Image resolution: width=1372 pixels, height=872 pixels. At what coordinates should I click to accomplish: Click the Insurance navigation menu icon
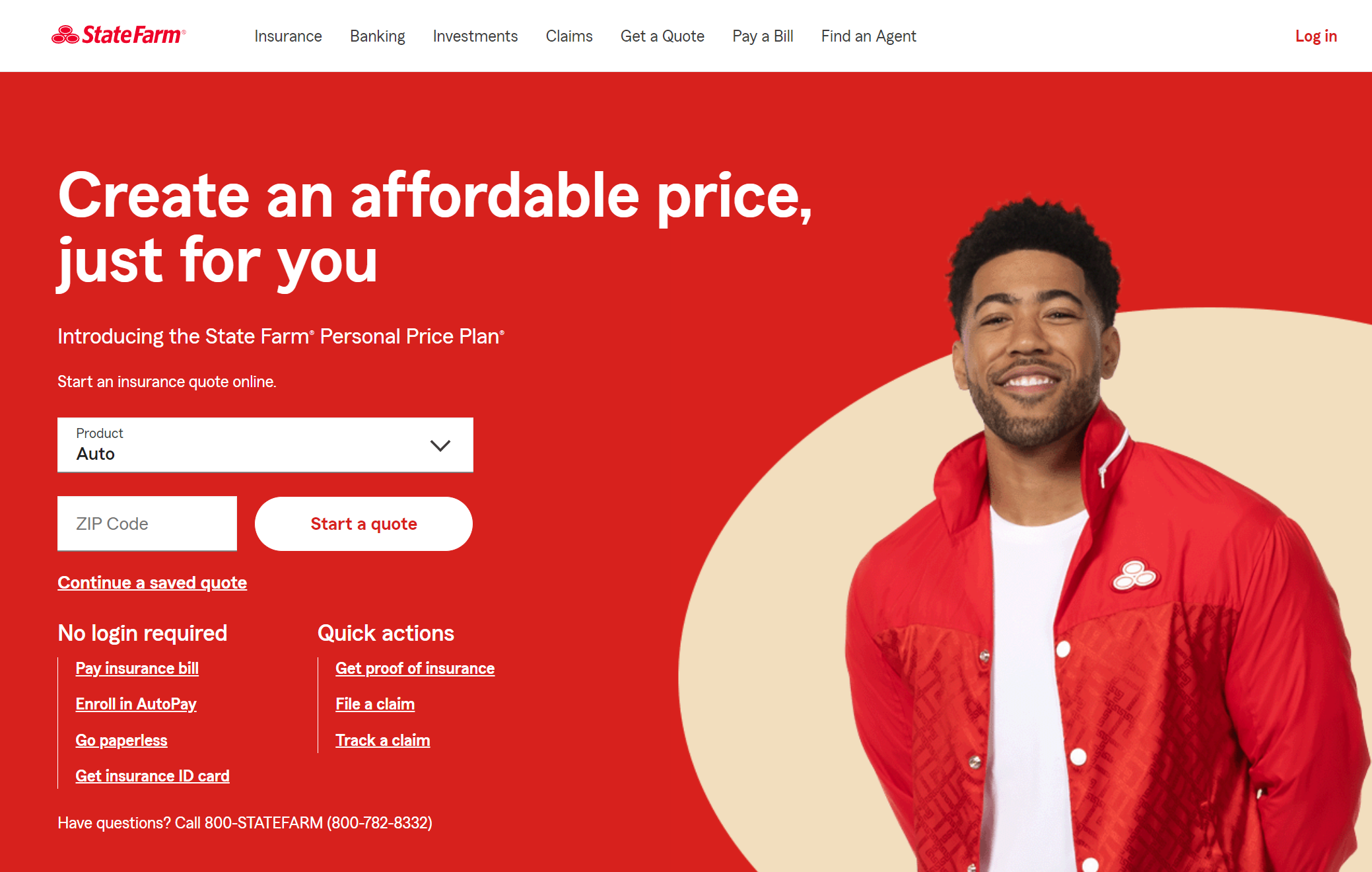pyautogui.click(x=289, y=35)
